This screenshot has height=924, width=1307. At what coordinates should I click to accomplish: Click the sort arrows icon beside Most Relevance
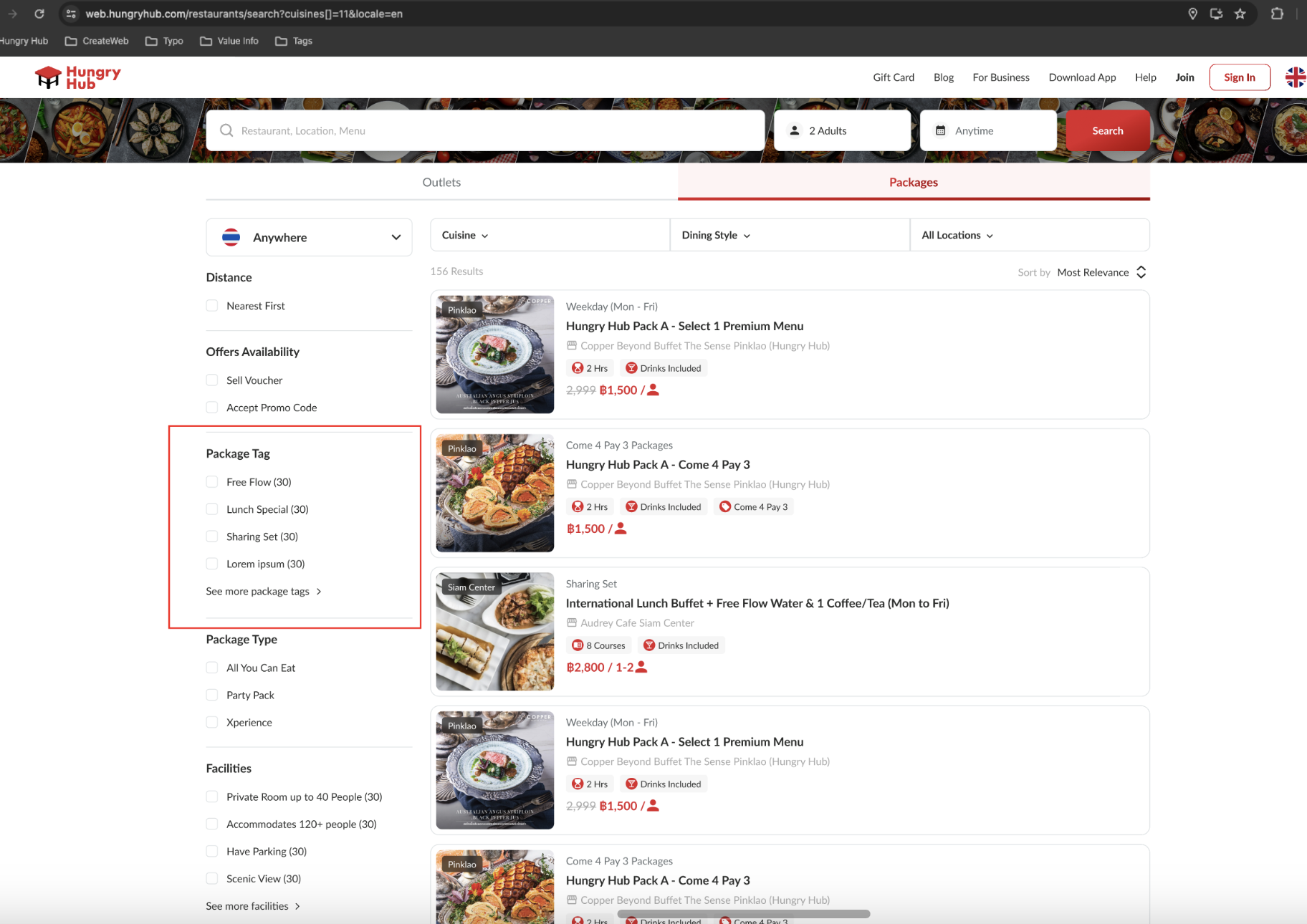pos(1141,272)
